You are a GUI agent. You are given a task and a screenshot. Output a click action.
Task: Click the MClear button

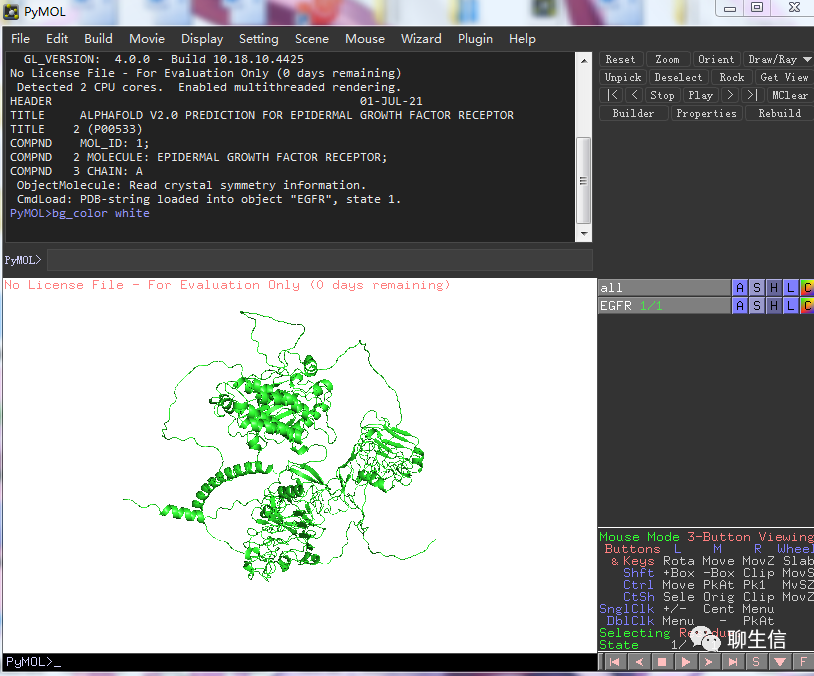click(x=790, y=95)
